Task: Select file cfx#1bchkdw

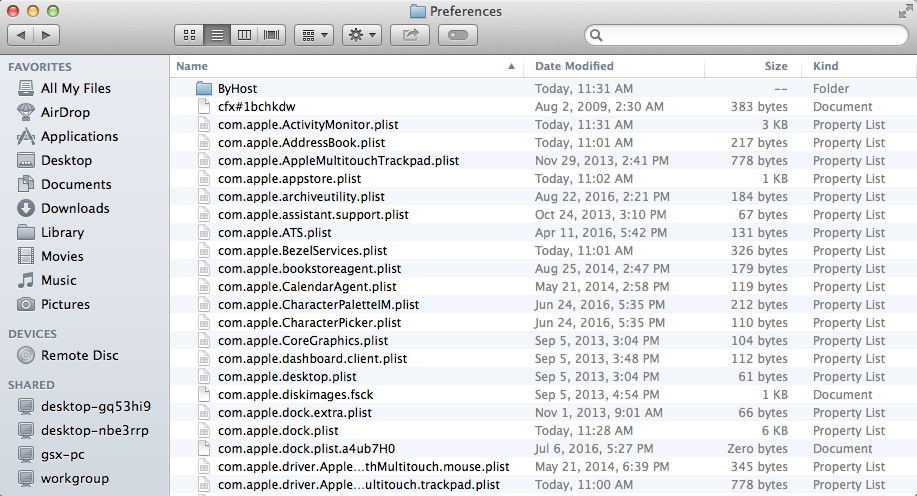Action: point(256,106)
